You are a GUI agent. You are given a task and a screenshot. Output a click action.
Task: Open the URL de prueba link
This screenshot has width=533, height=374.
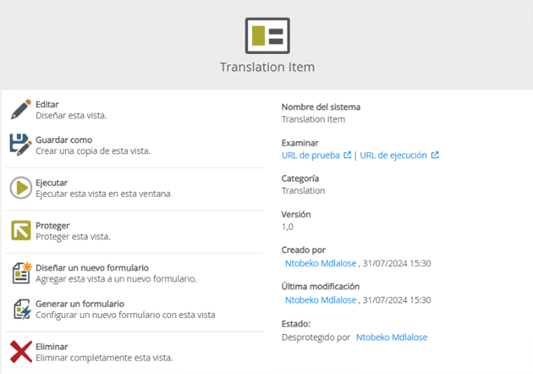point(311,155)
